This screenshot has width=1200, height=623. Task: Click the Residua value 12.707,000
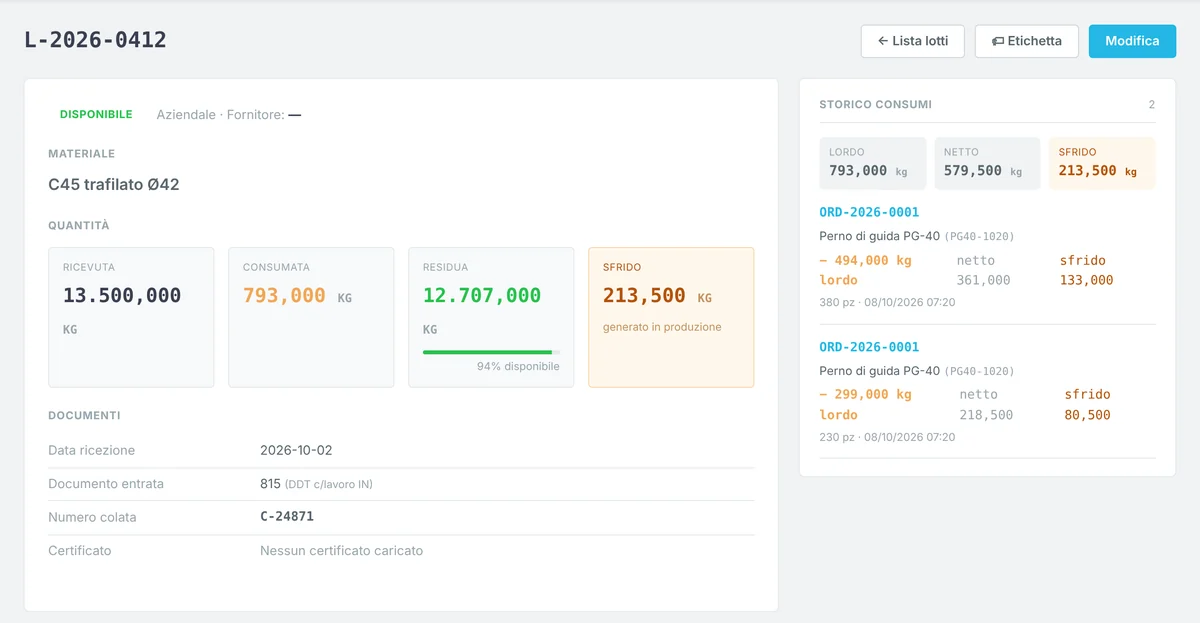(x=482, y=296)
